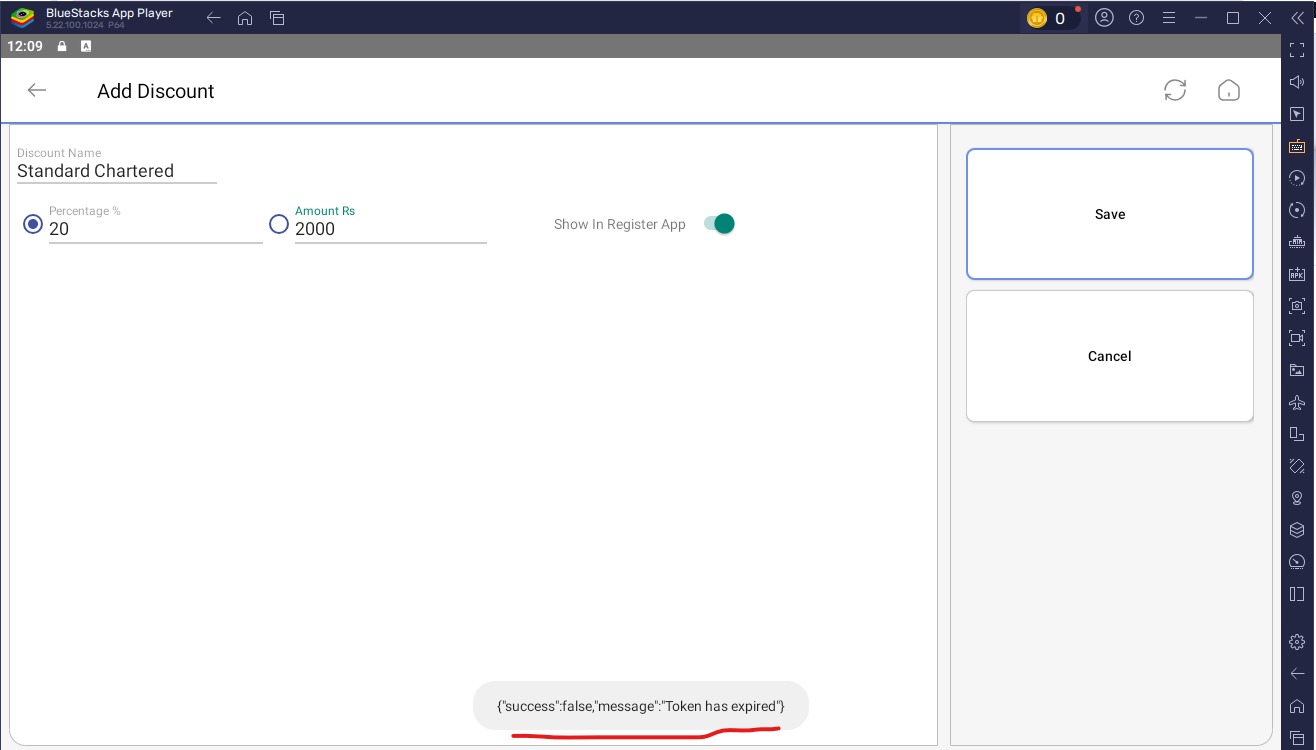This screenshot has height=750, width=1316.
Task: Collapse the sidebar with double chevron
Action: click(1297, 18)
